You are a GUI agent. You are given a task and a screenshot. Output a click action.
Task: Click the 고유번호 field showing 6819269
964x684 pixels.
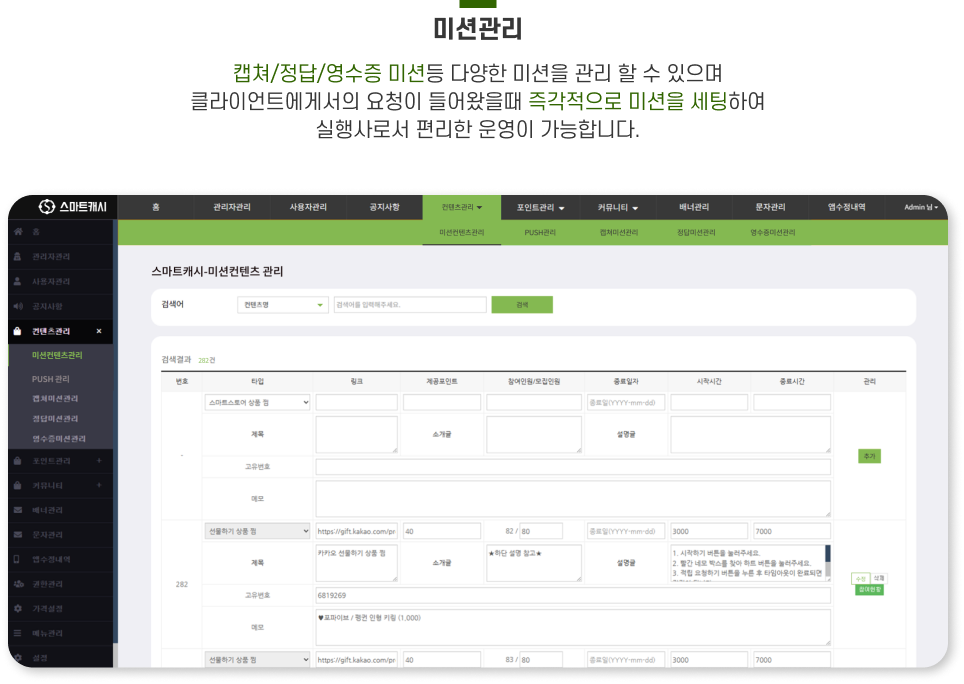[x=573, y=595]
